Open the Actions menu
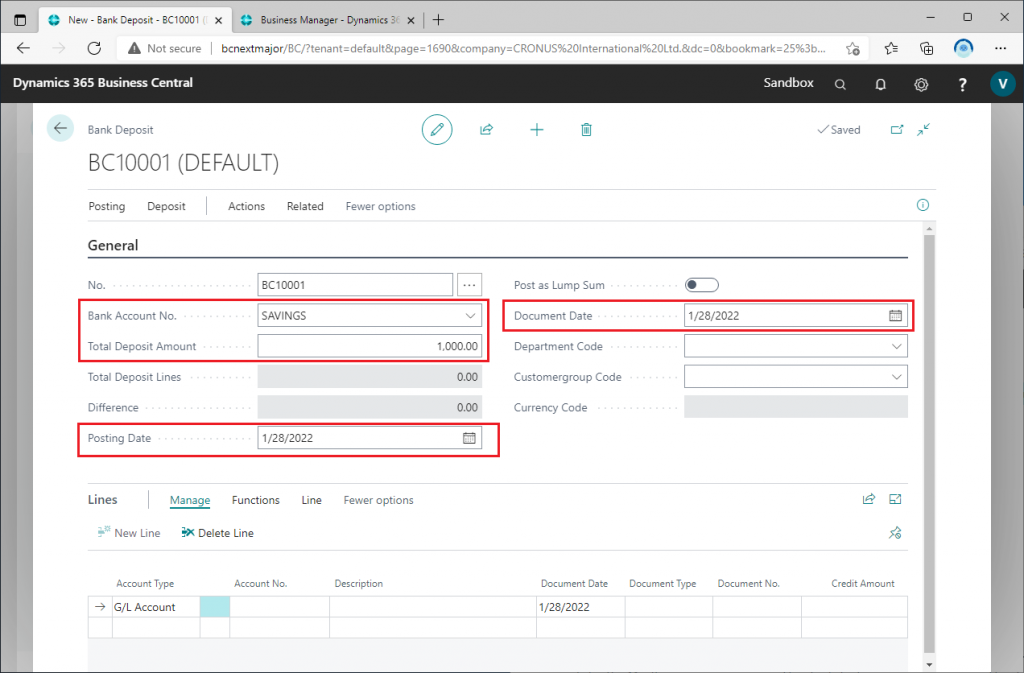Screen dimensions: 1024x673 246,206
